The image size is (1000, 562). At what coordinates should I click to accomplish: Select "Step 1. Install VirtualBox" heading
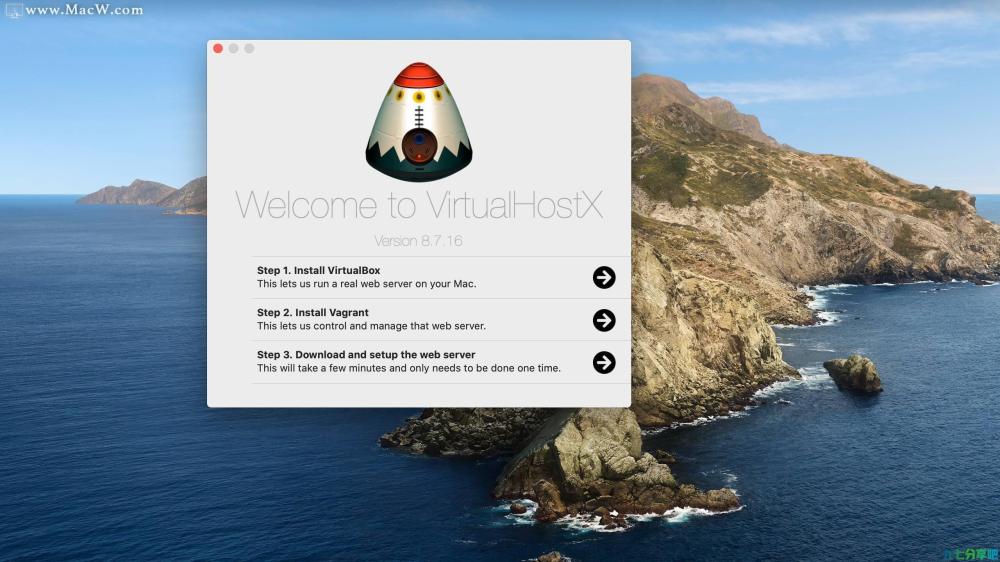(x=318, y=270)
